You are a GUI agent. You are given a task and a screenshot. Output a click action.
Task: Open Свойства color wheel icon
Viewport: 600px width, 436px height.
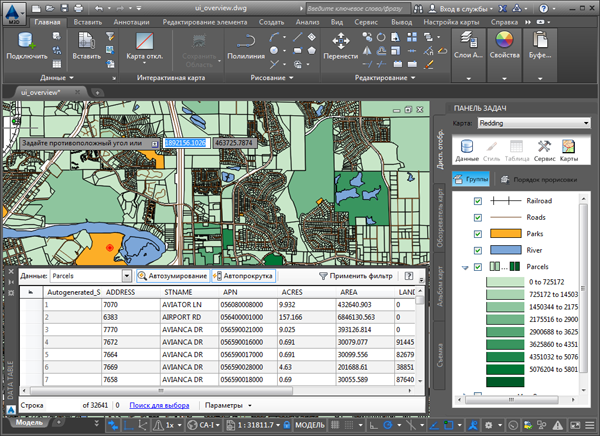(505, 42)
